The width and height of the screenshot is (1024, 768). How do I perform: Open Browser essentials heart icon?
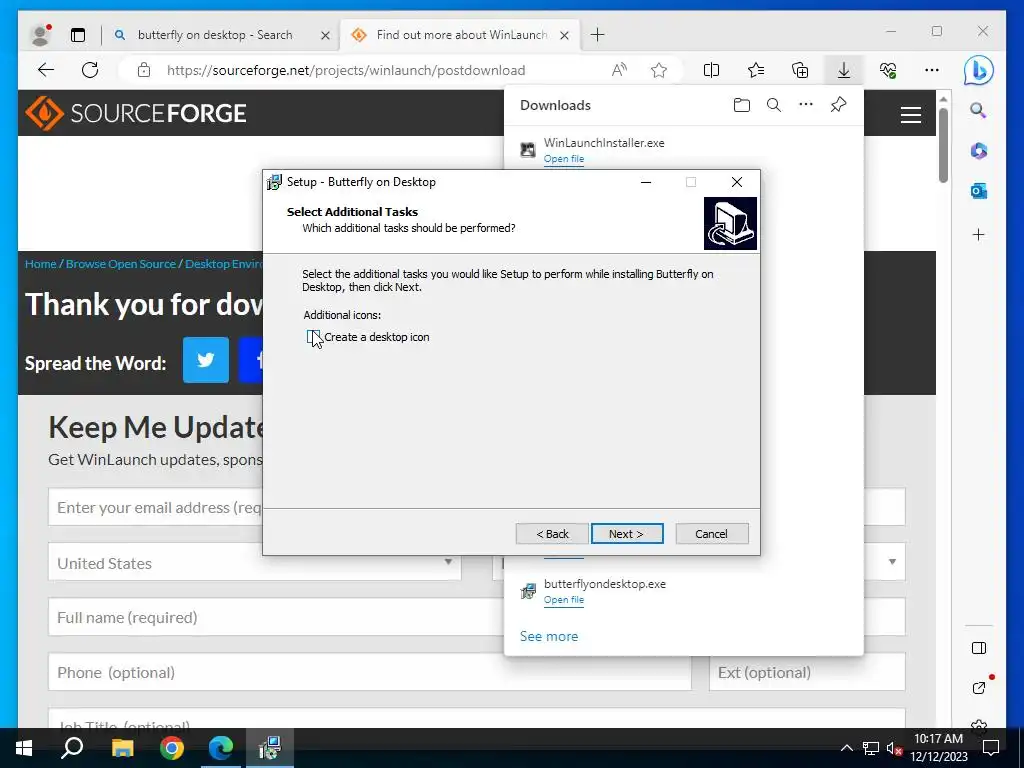(888, 70)
